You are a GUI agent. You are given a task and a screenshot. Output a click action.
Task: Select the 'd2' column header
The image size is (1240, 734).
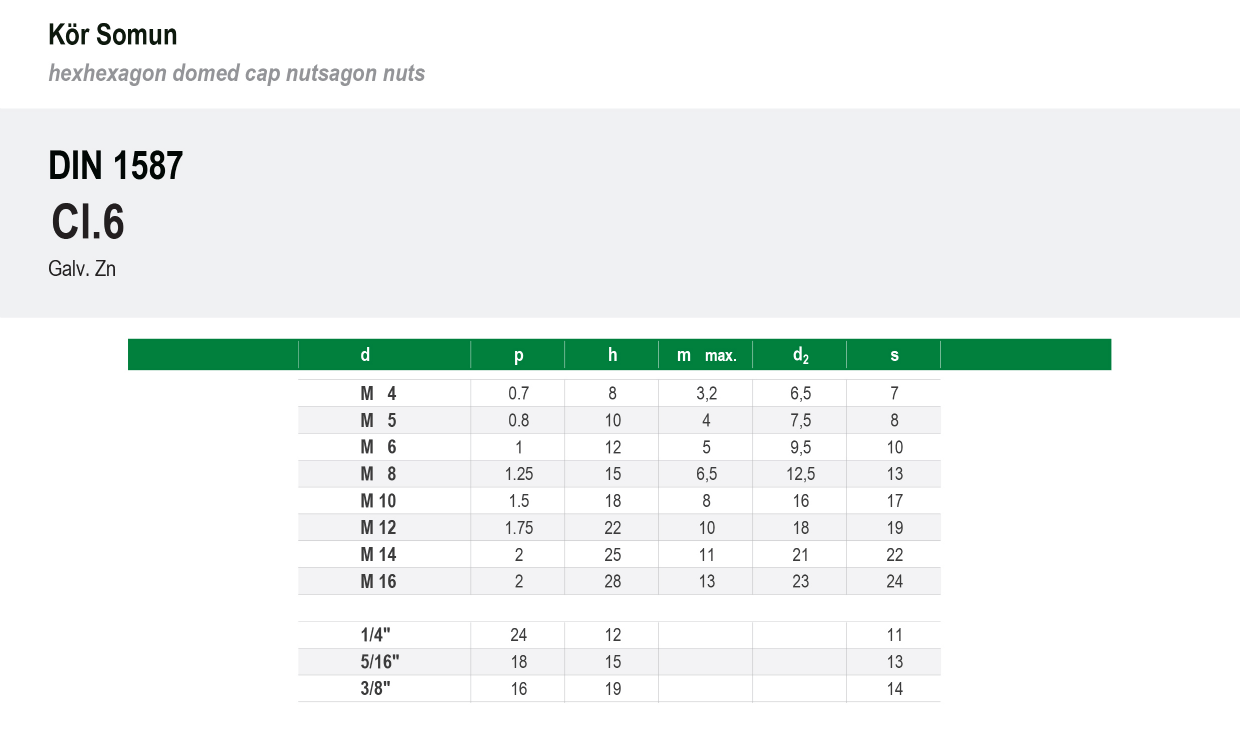click(x=800, y=355)
